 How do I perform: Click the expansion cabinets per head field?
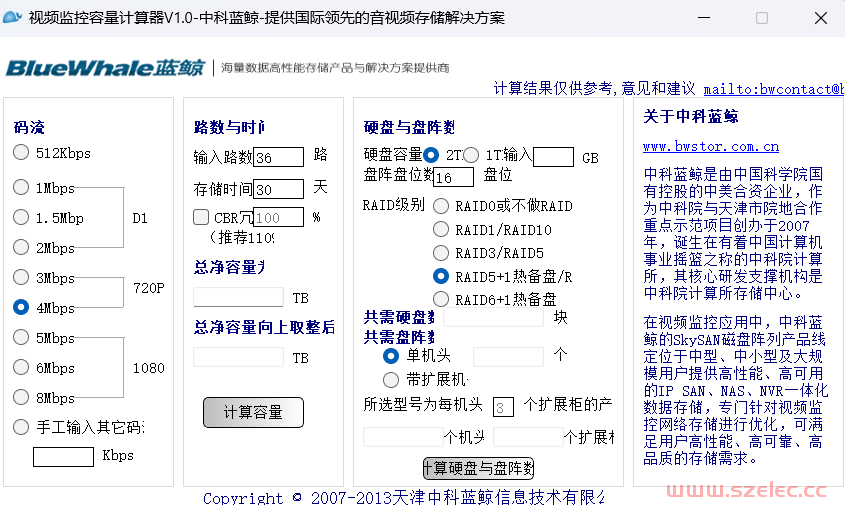[503, 407]
